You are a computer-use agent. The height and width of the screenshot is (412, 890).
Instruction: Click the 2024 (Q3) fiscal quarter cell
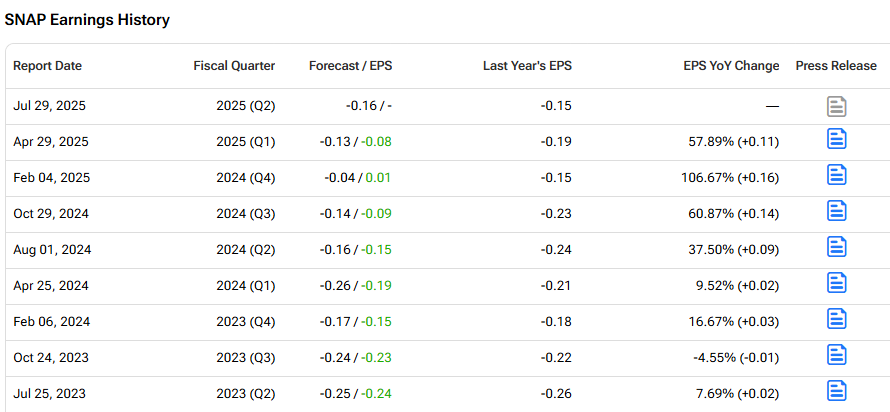pyautogui.click(x=246, y=214)
